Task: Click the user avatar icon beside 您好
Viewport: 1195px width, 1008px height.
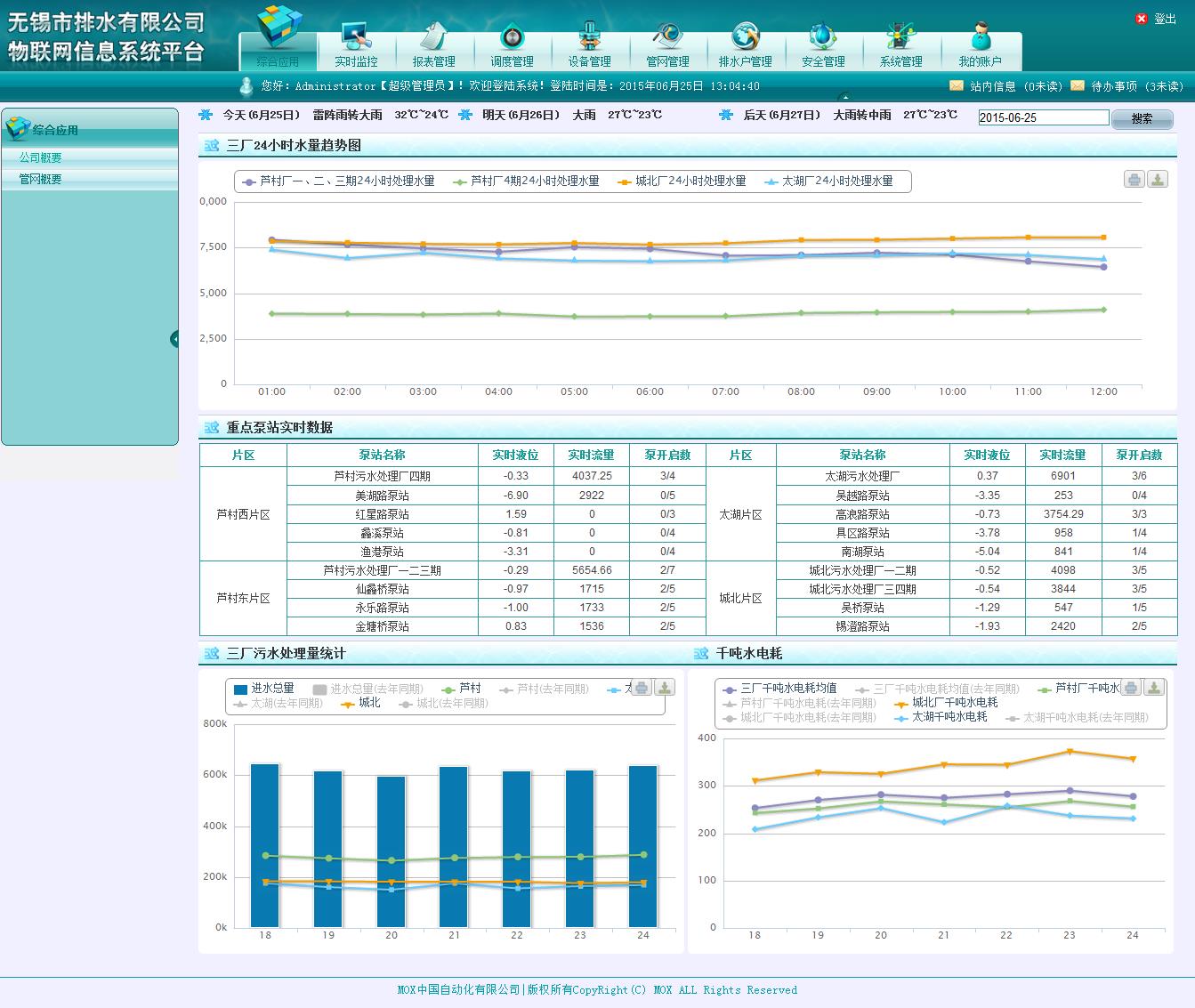Action: point(246,85)
